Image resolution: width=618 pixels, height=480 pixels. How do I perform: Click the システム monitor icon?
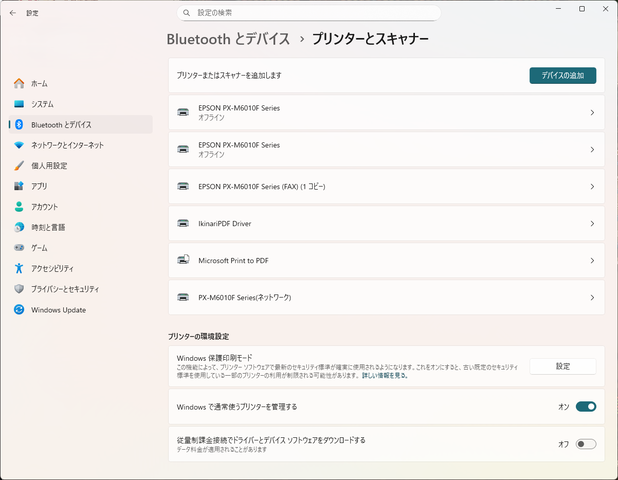coord(19,104)
